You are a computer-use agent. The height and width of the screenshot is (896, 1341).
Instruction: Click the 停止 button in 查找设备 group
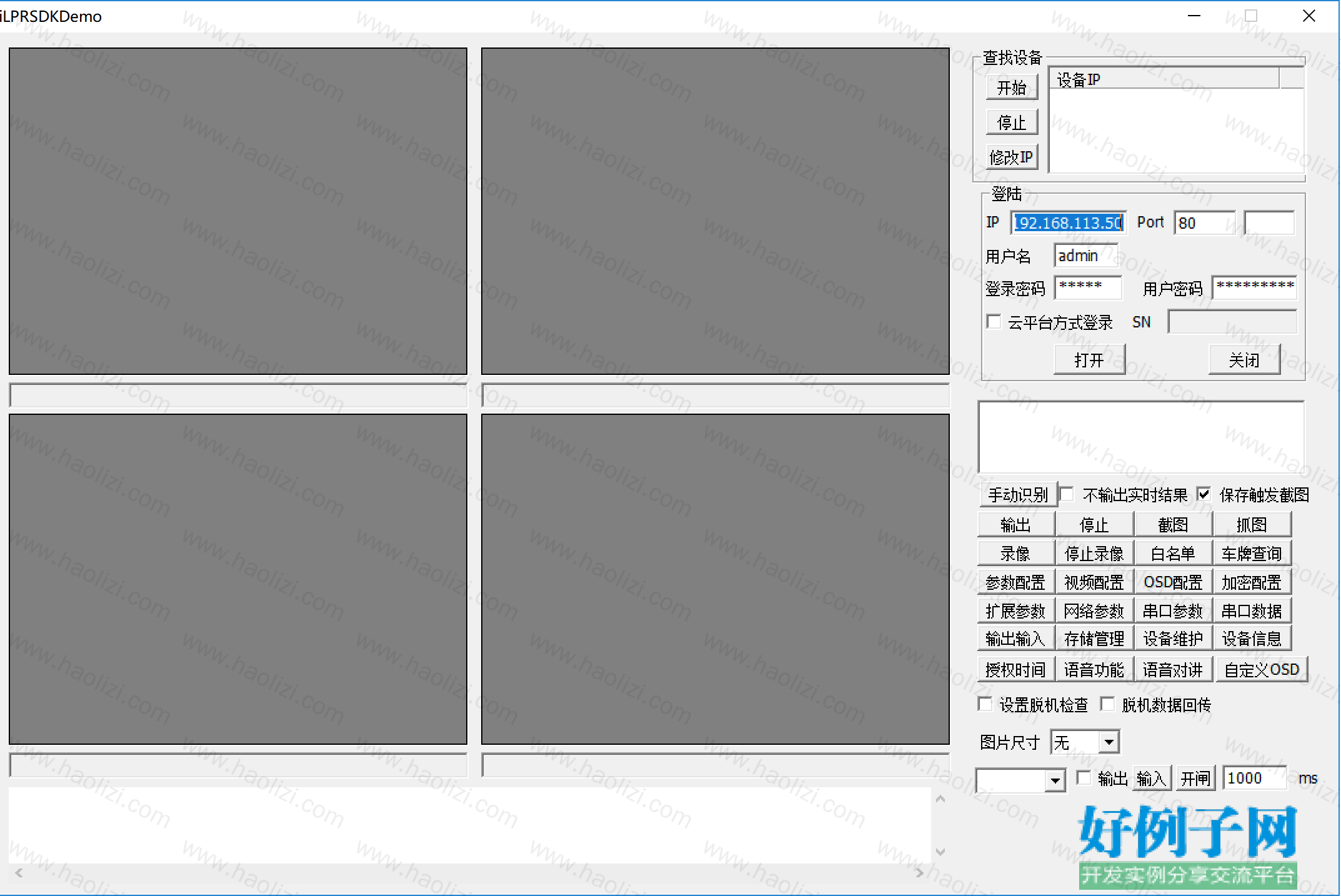coord(1012,122)
